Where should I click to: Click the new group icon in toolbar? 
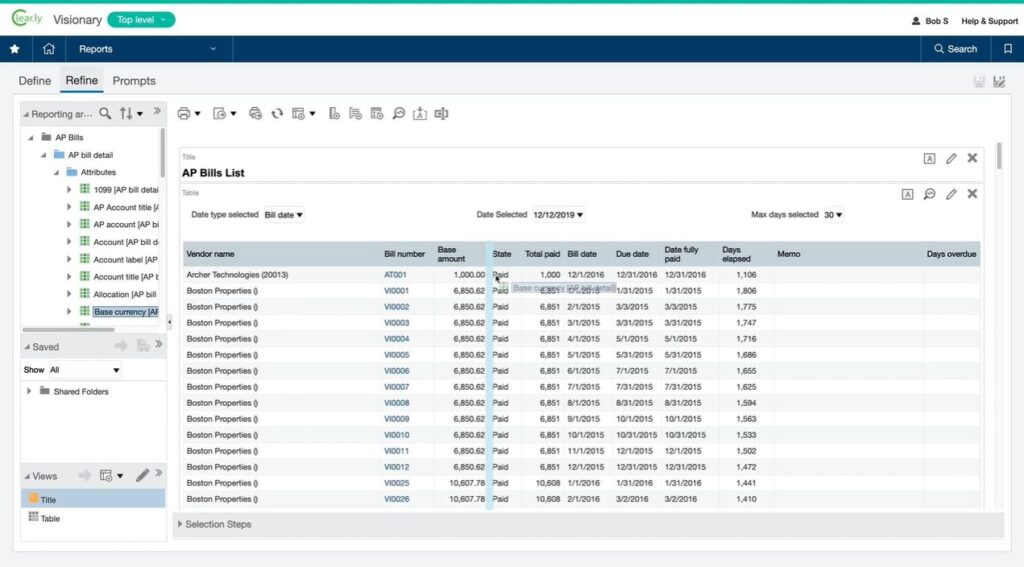[355, 114]
